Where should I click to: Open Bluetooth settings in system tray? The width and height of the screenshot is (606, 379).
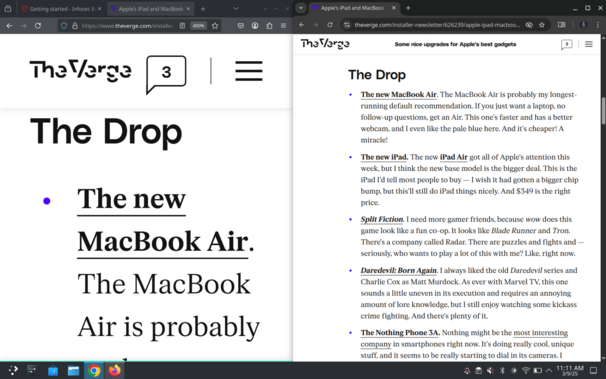502,371
